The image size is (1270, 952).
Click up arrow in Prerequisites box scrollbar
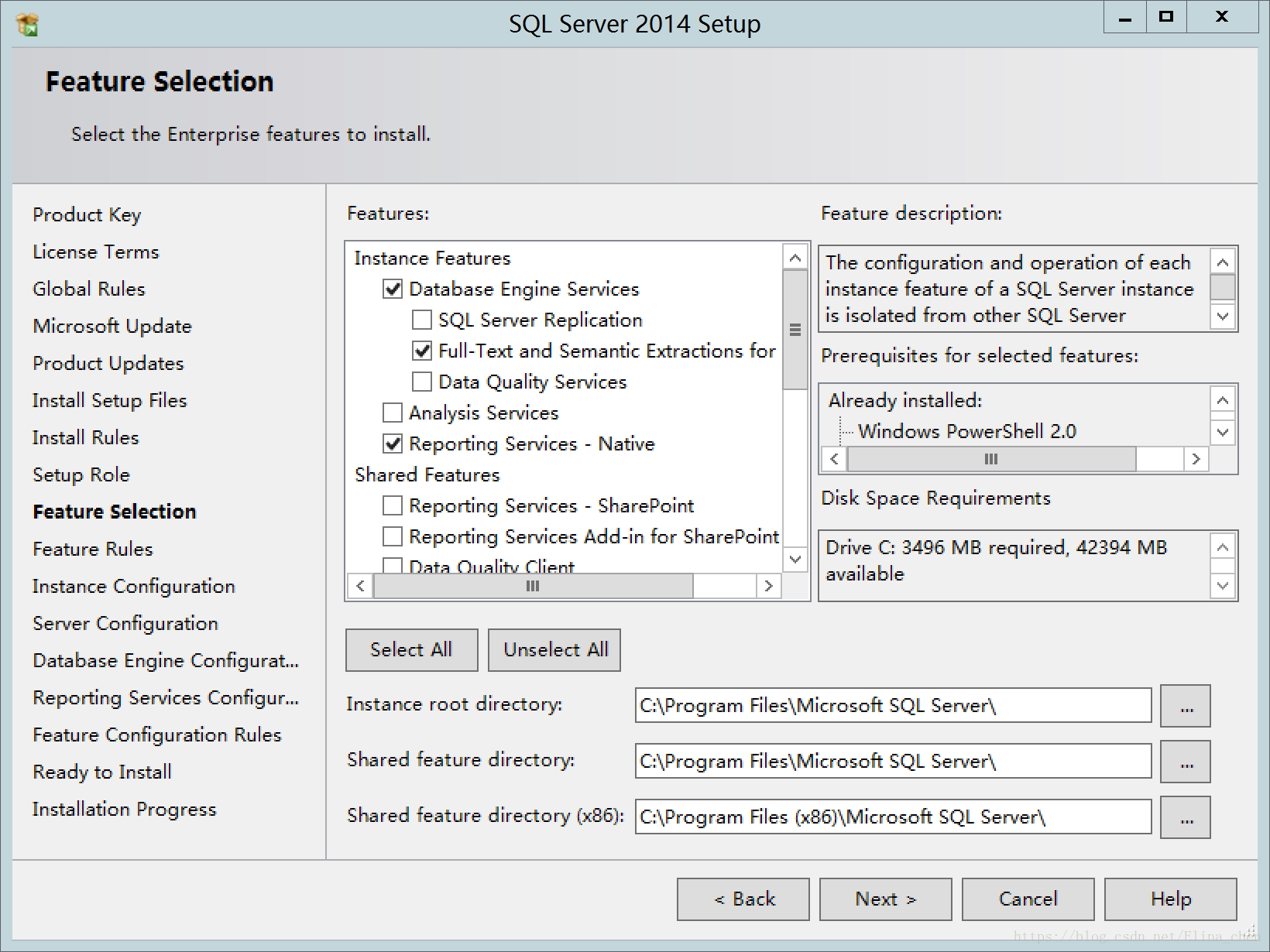pos(1223,400)
